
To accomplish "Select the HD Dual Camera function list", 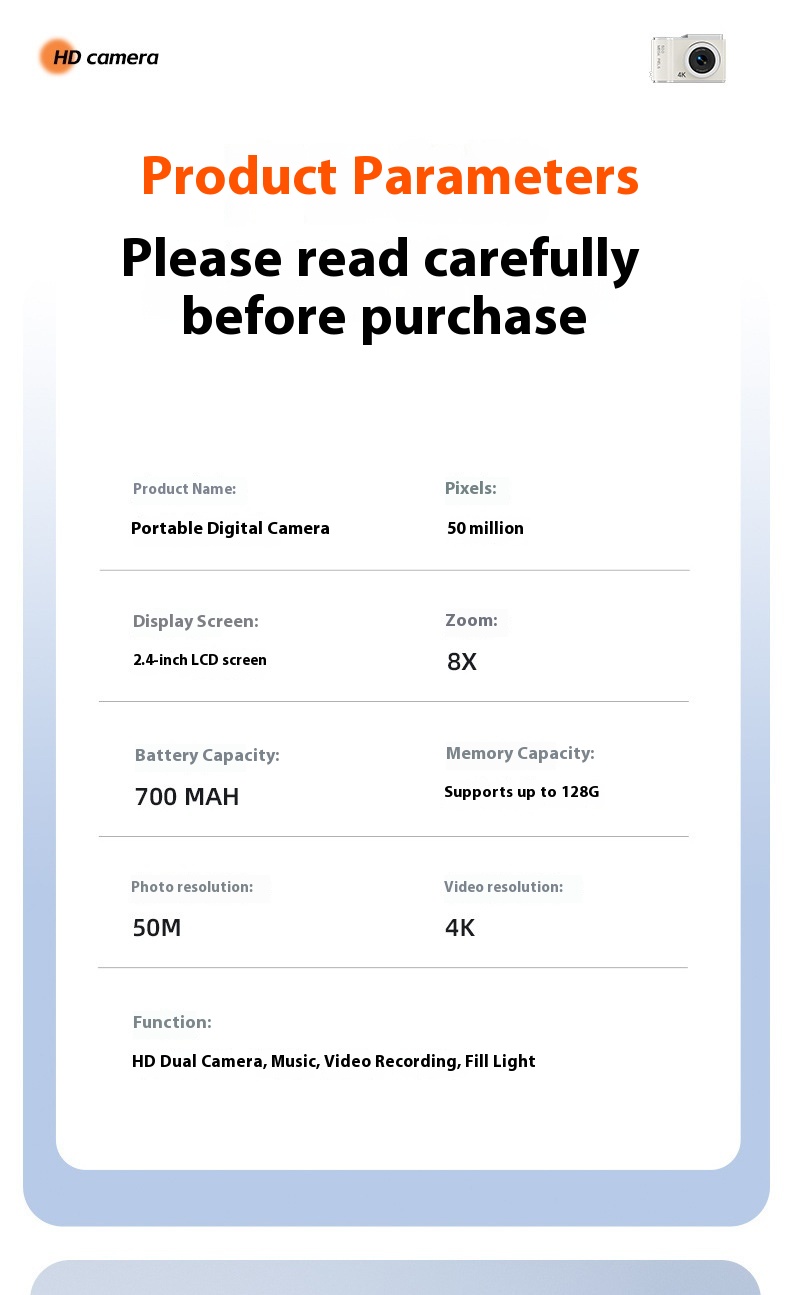I will coord(334,1061).
